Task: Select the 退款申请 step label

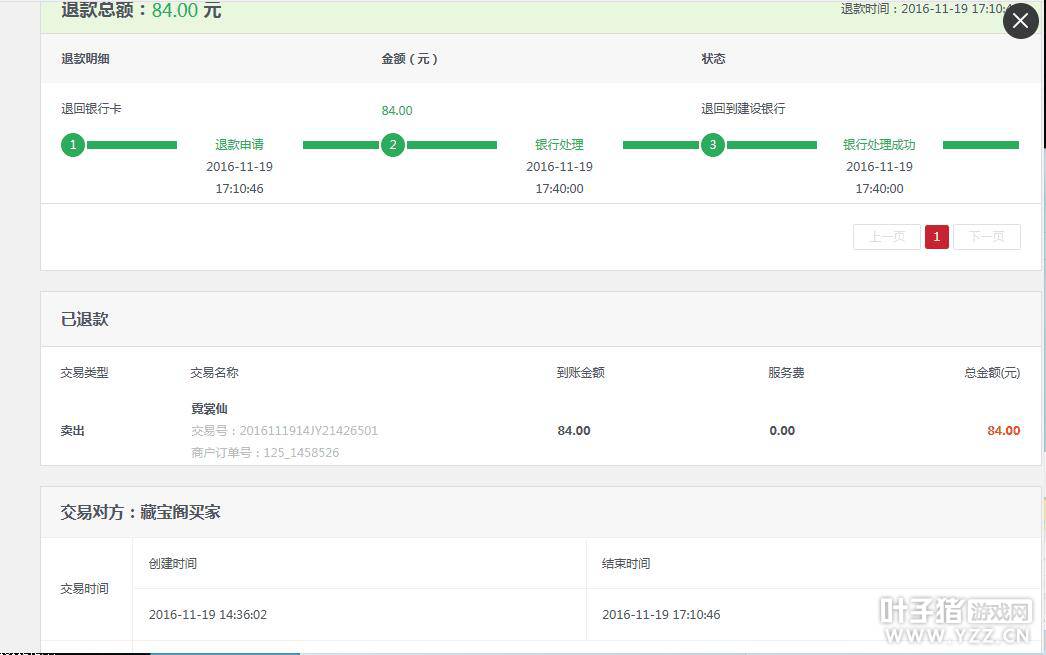Action: point(239,145)
